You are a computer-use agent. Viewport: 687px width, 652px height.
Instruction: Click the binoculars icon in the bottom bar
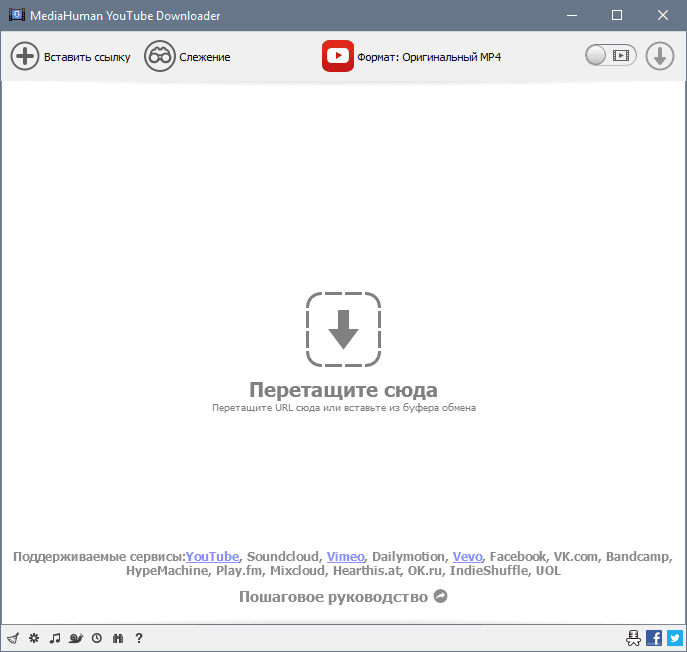[118, 637]
